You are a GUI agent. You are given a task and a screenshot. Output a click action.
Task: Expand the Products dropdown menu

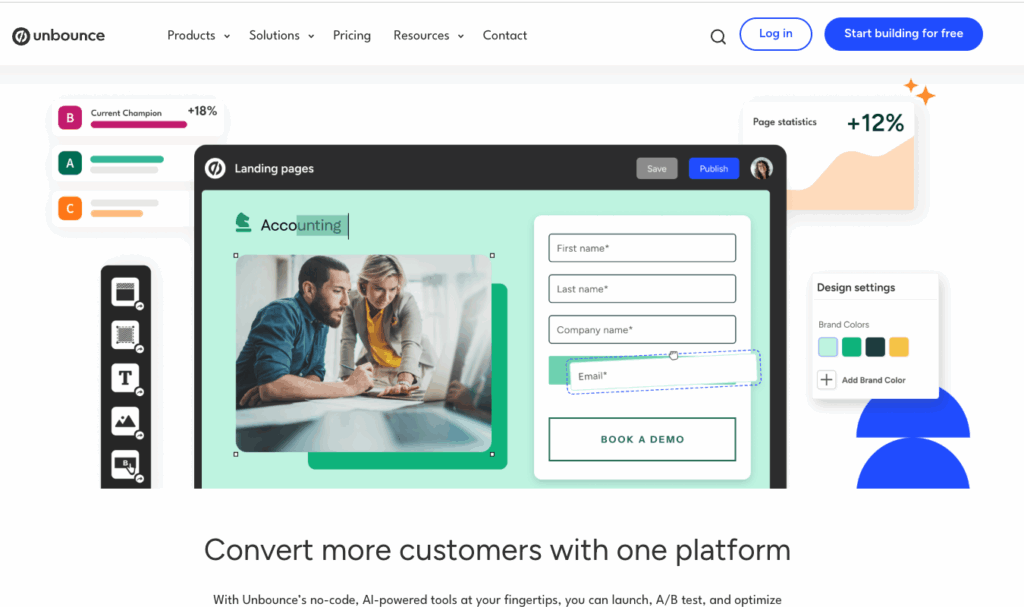click(x=199, y=35)
